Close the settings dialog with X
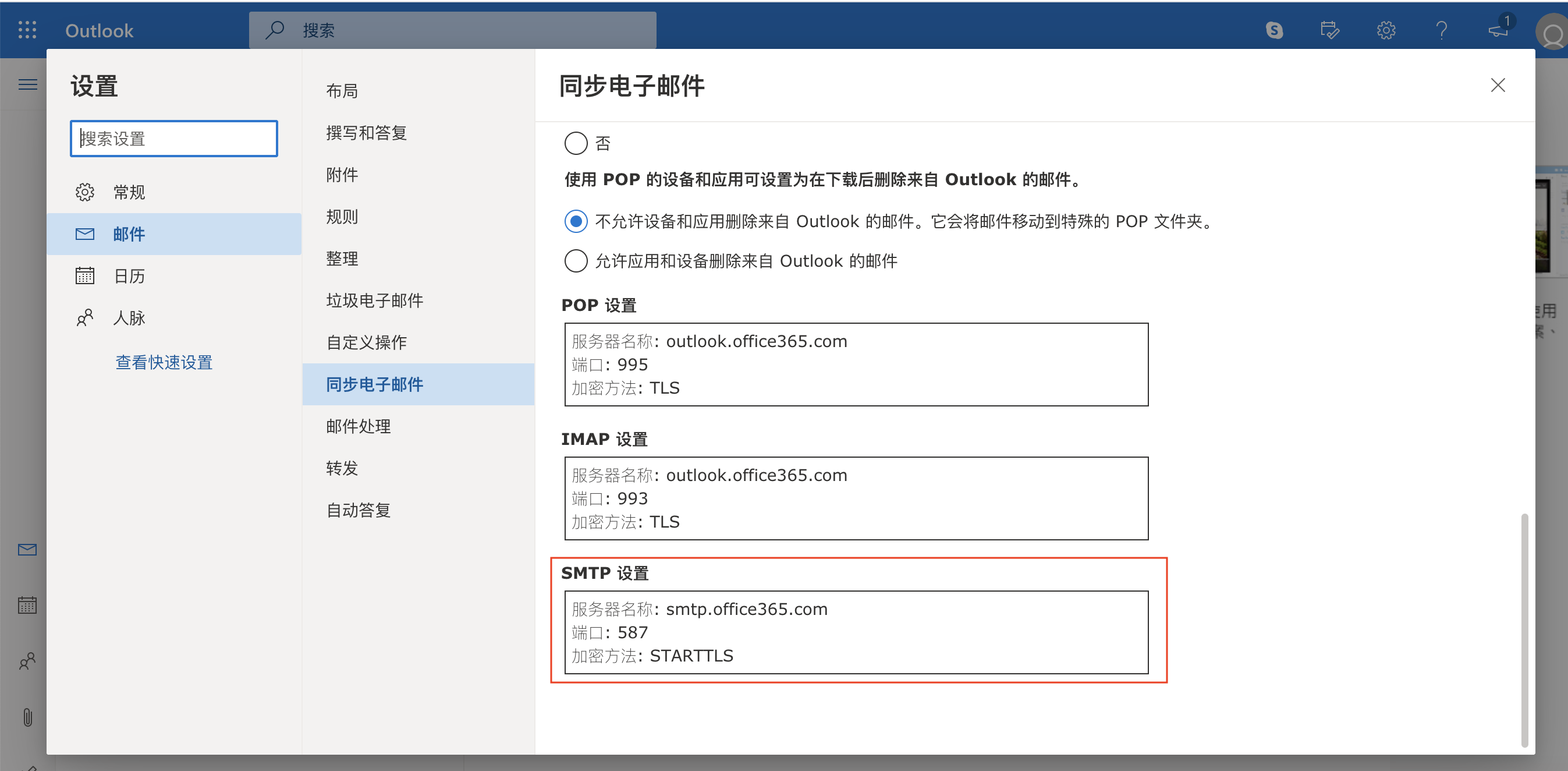Viewport: 1568px width, 771px height. 1498,84
